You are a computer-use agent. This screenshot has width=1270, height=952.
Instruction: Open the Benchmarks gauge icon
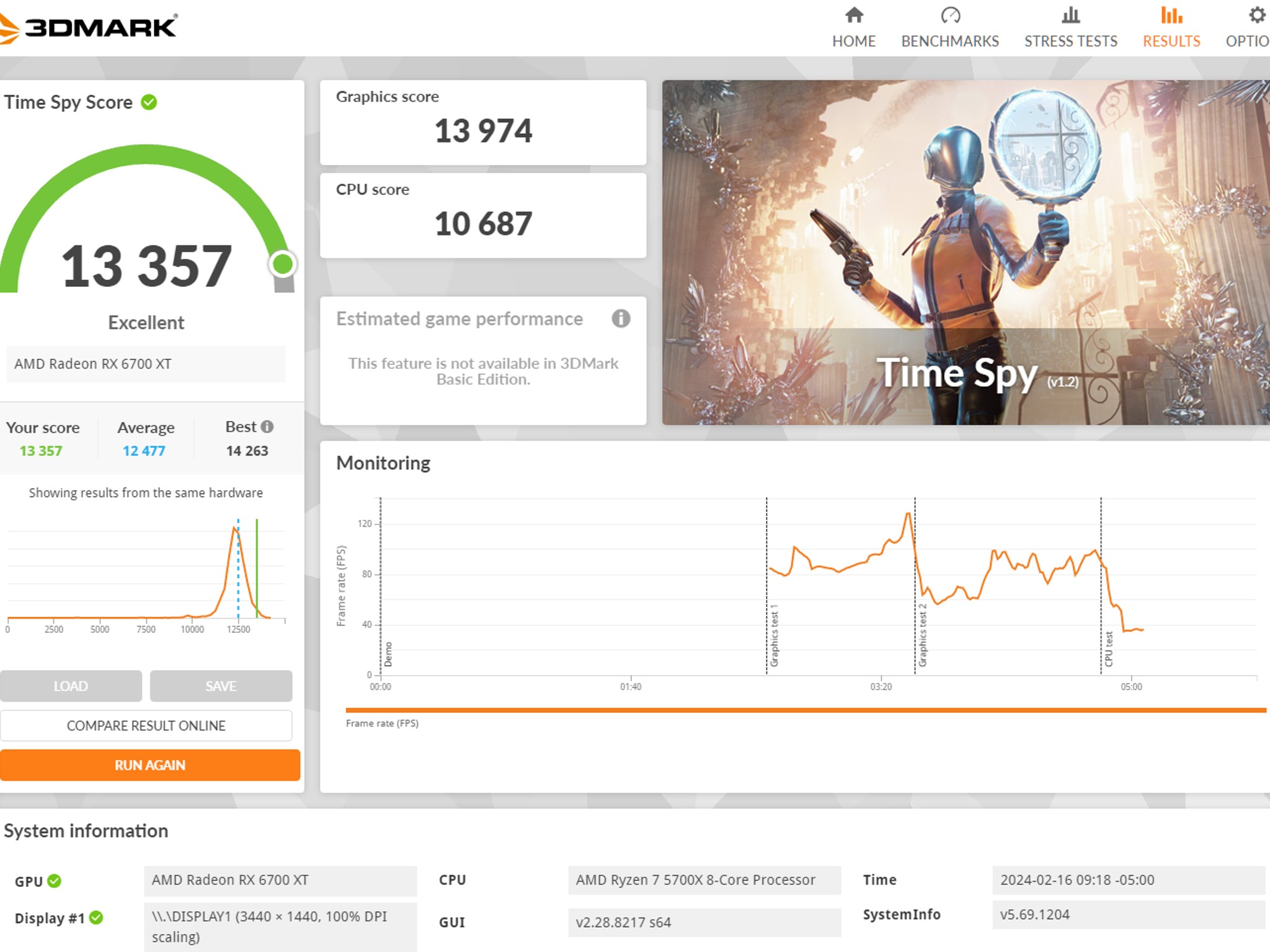click(x=950, y=15)
